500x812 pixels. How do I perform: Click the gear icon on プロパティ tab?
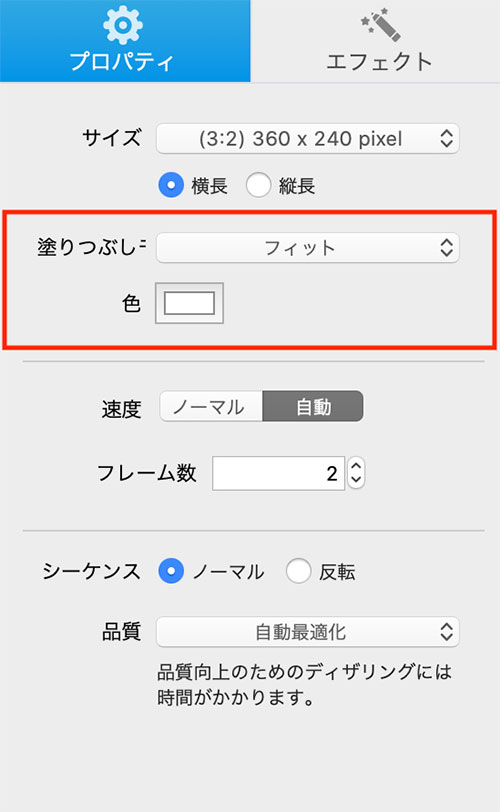pos(123,24)
